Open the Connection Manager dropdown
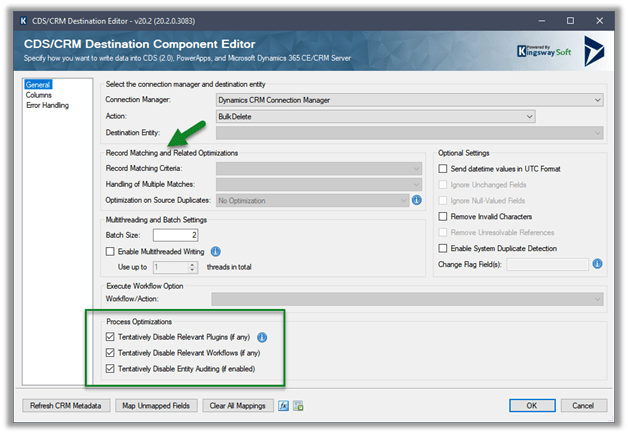Screen dimensions: 628x434 point(409,99)
